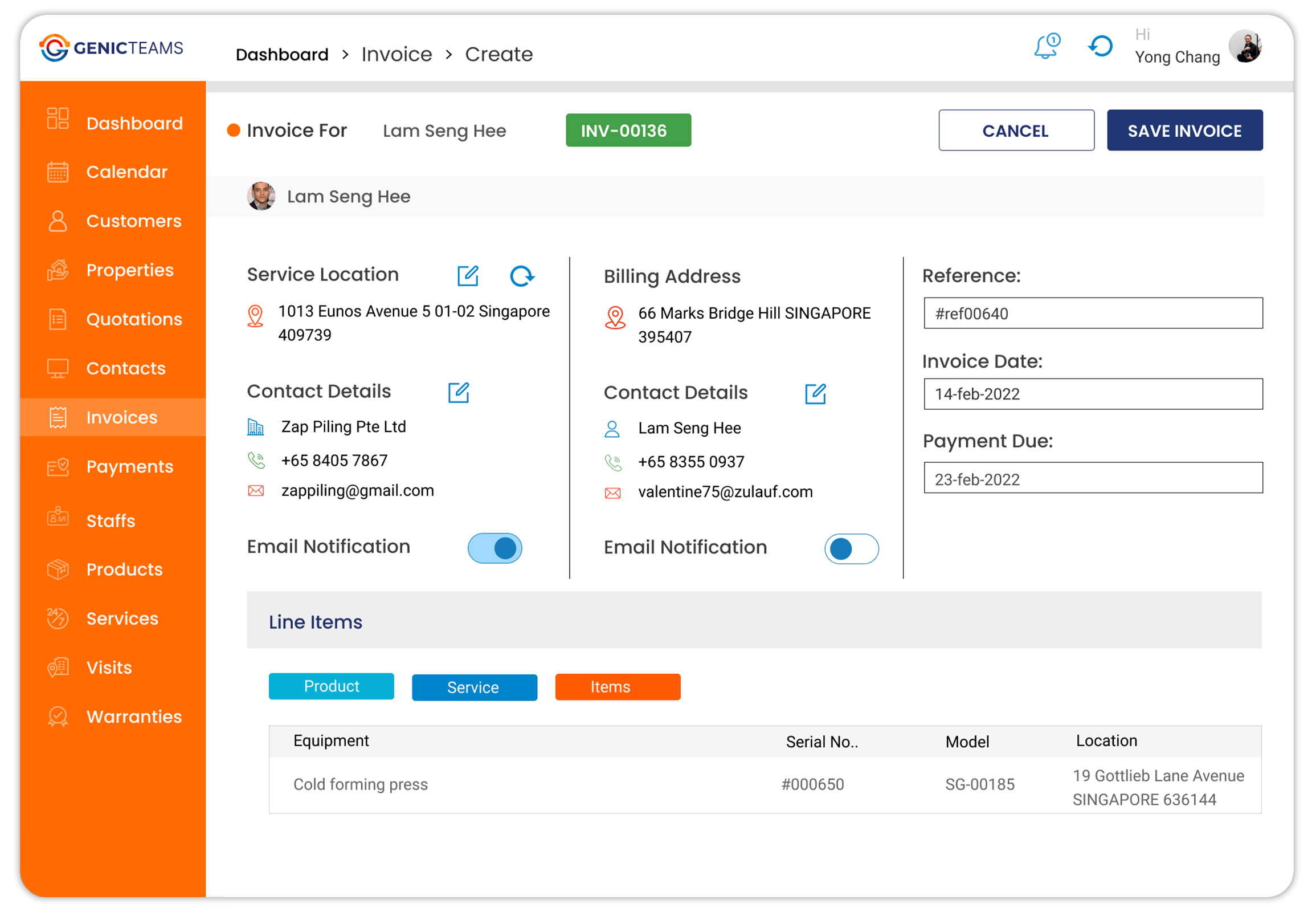Image resolution: width=1316 pixels, height=912 pixels.
Task: Click phone icon beside +65 8355 0937
Action: [614, 462]
